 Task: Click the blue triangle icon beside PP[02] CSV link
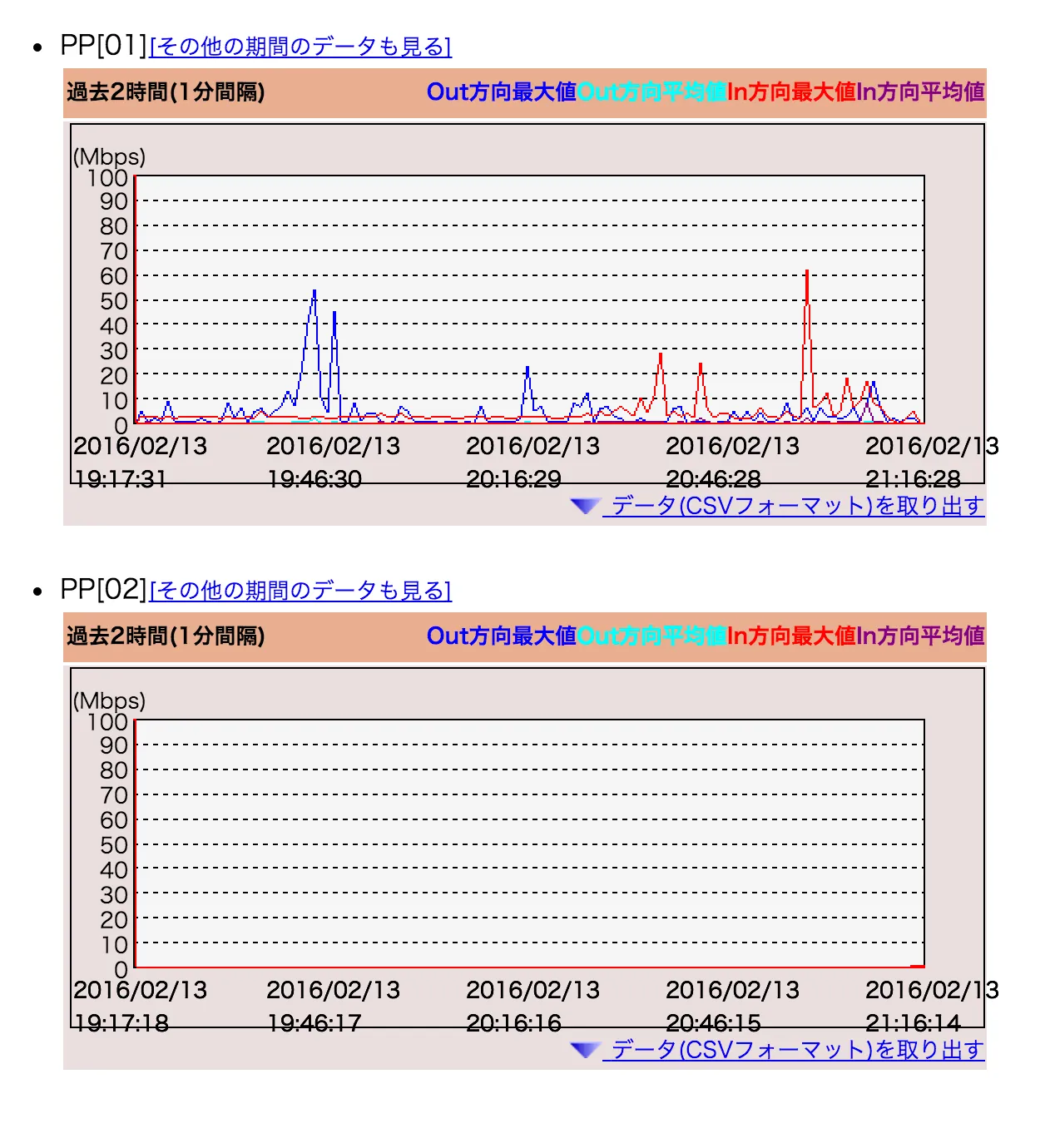point(585,1050)
